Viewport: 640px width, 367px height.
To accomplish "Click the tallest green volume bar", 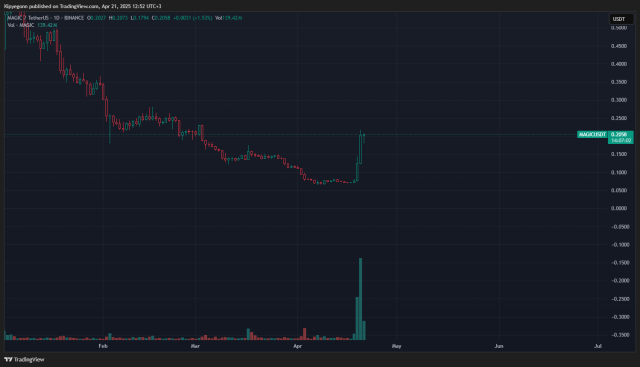I will [x=360, y=299].
